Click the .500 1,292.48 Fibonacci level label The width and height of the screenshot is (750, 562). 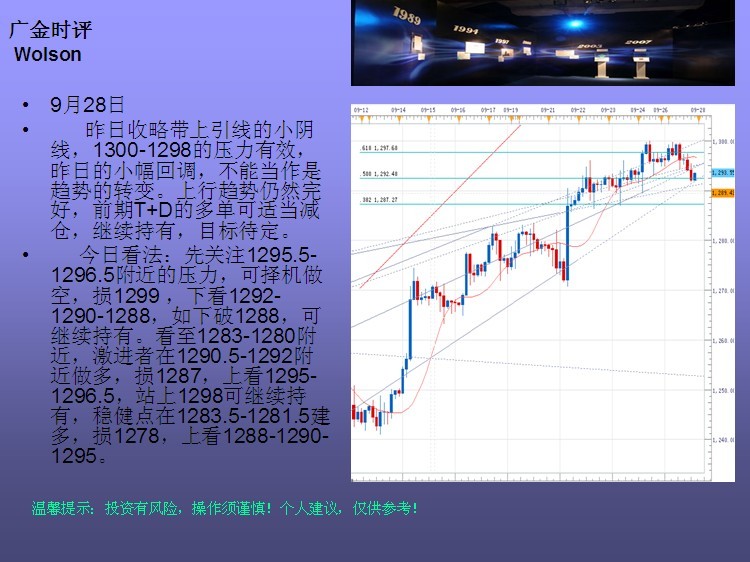point(380,174)
